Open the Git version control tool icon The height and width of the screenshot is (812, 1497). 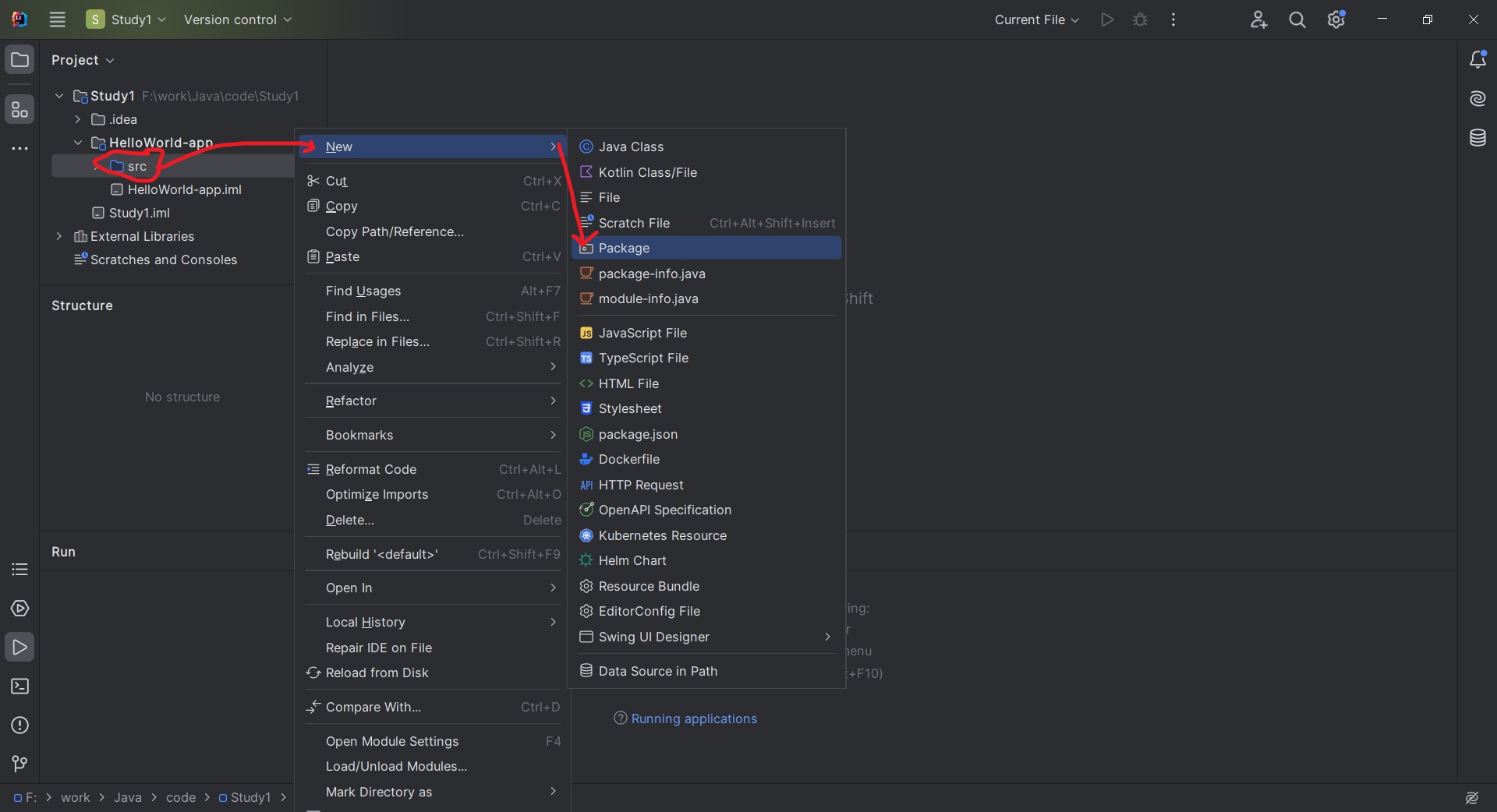pos(19,764)
